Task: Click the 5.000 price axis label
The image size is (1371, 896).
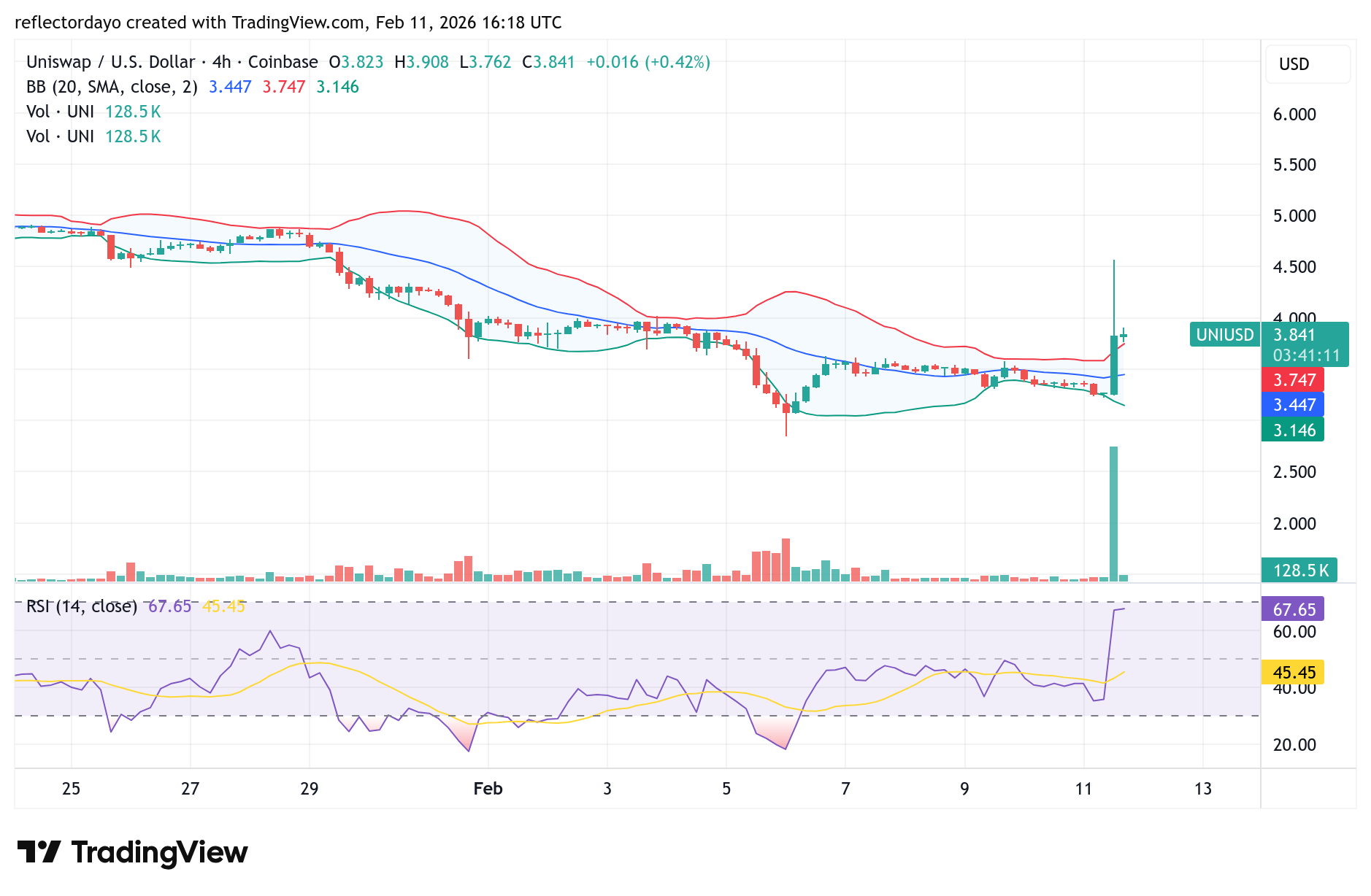Action: pyautogui.click(x=1294, y=216)
